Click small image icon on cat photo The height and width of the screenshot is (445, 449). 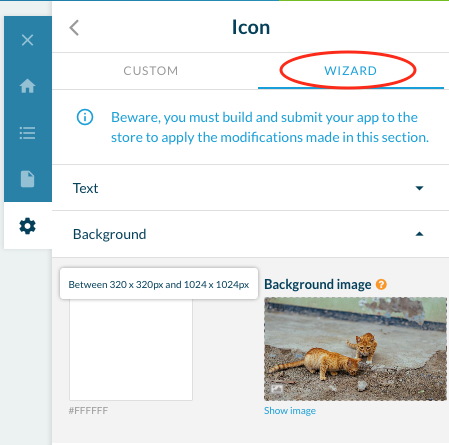pyautogui.click(x=277, y=388)
